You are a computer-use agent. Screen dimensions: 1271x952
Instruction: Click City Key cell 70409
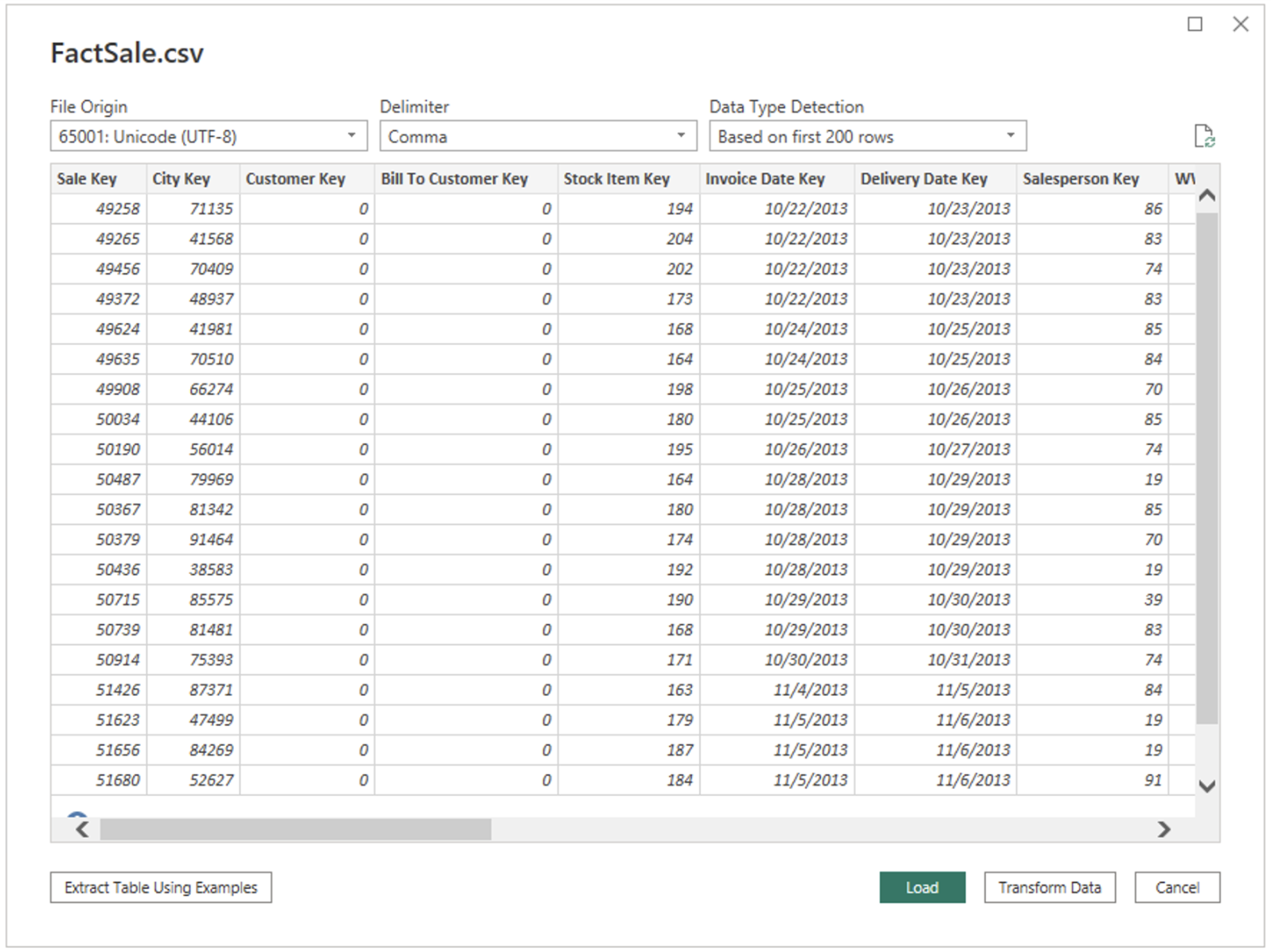pos(194,269)
